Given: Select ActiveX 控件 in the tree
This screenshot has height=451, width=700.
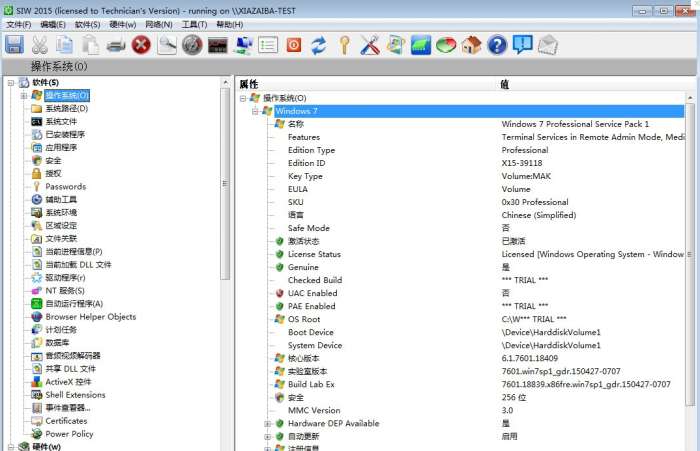Looking at the screenshot, I should (x=68, y=382).
